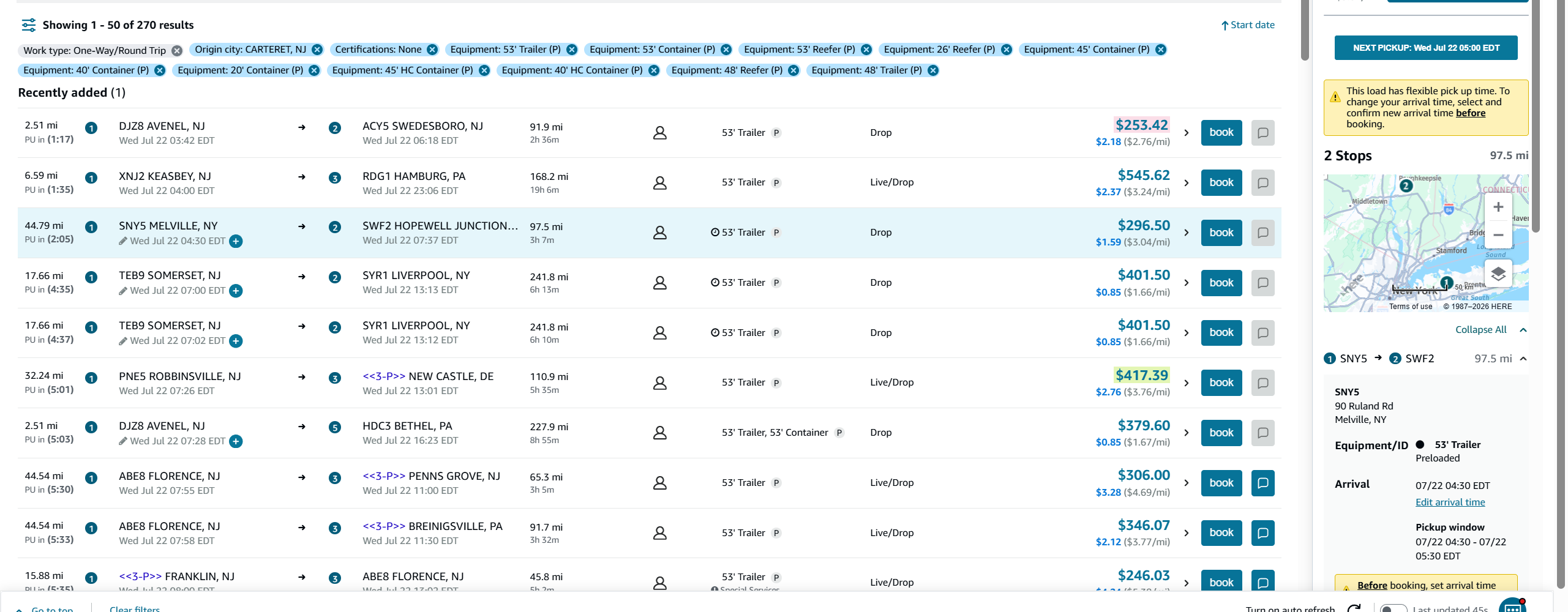This screenshot has height=612, width=1568.
Task: Select stop 2 marker on the map
Action: coord(1406,185)
